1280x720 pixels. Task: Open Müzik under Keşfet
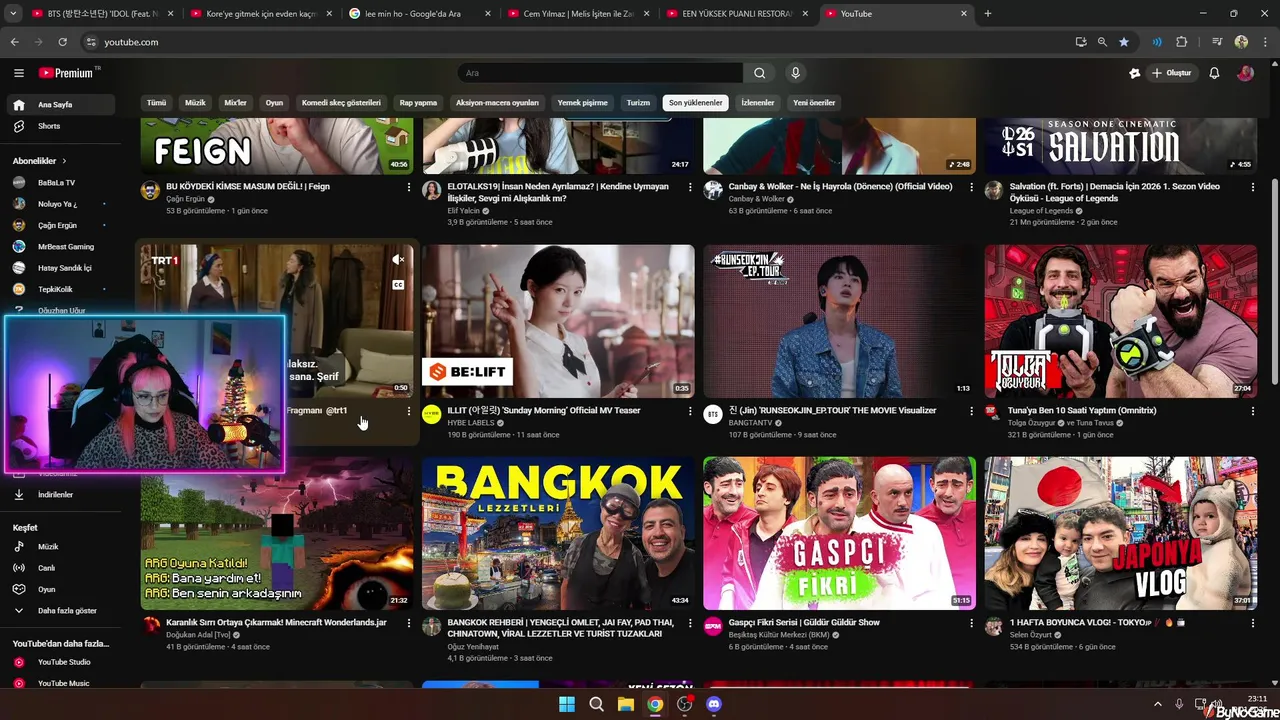(x=63, y=547)
